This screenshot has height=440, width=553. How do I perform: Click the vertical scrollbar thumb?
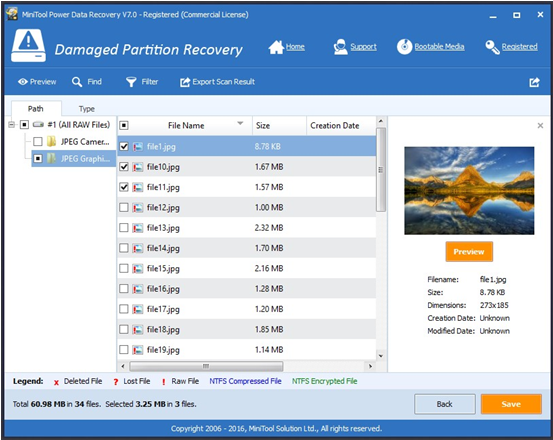(x=381, y=170)
